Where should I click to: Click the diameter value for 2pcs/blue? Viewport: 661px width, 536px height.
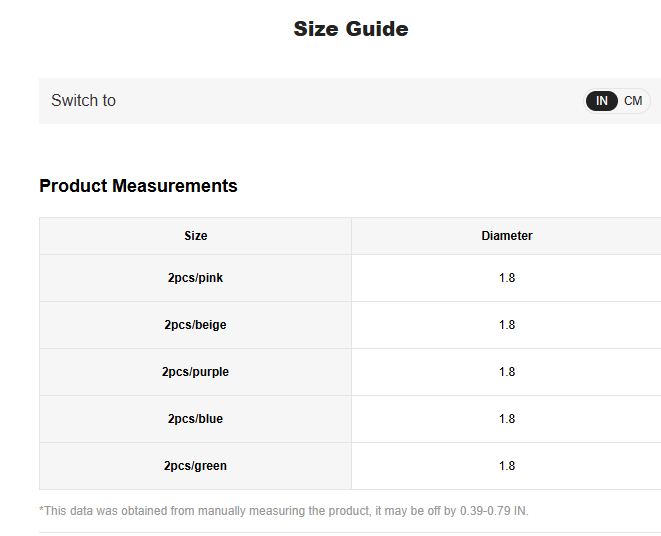tap(506, 419)
